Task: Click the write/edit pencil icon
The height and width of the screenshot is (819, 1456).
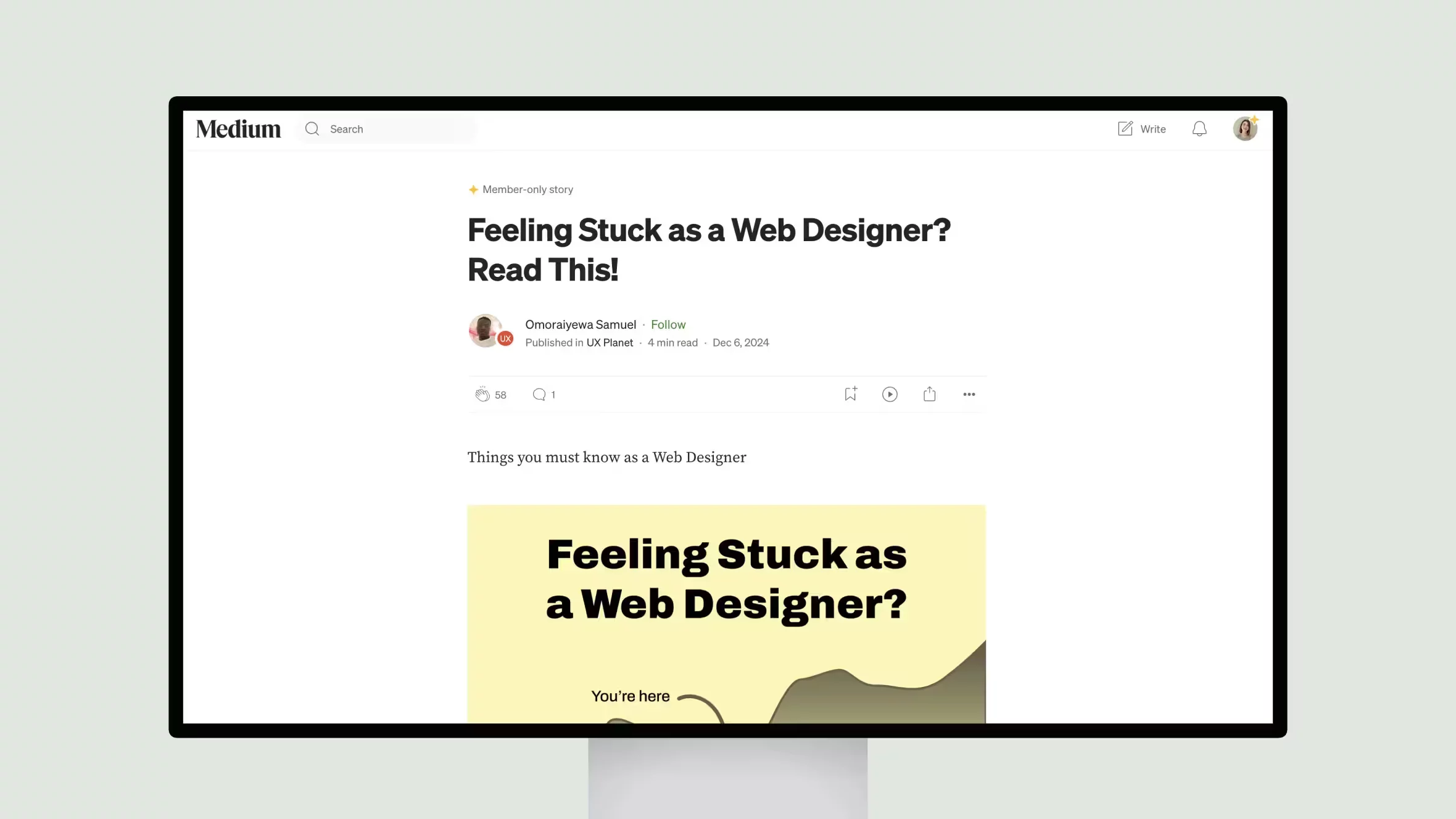Action: point(1125,128)
